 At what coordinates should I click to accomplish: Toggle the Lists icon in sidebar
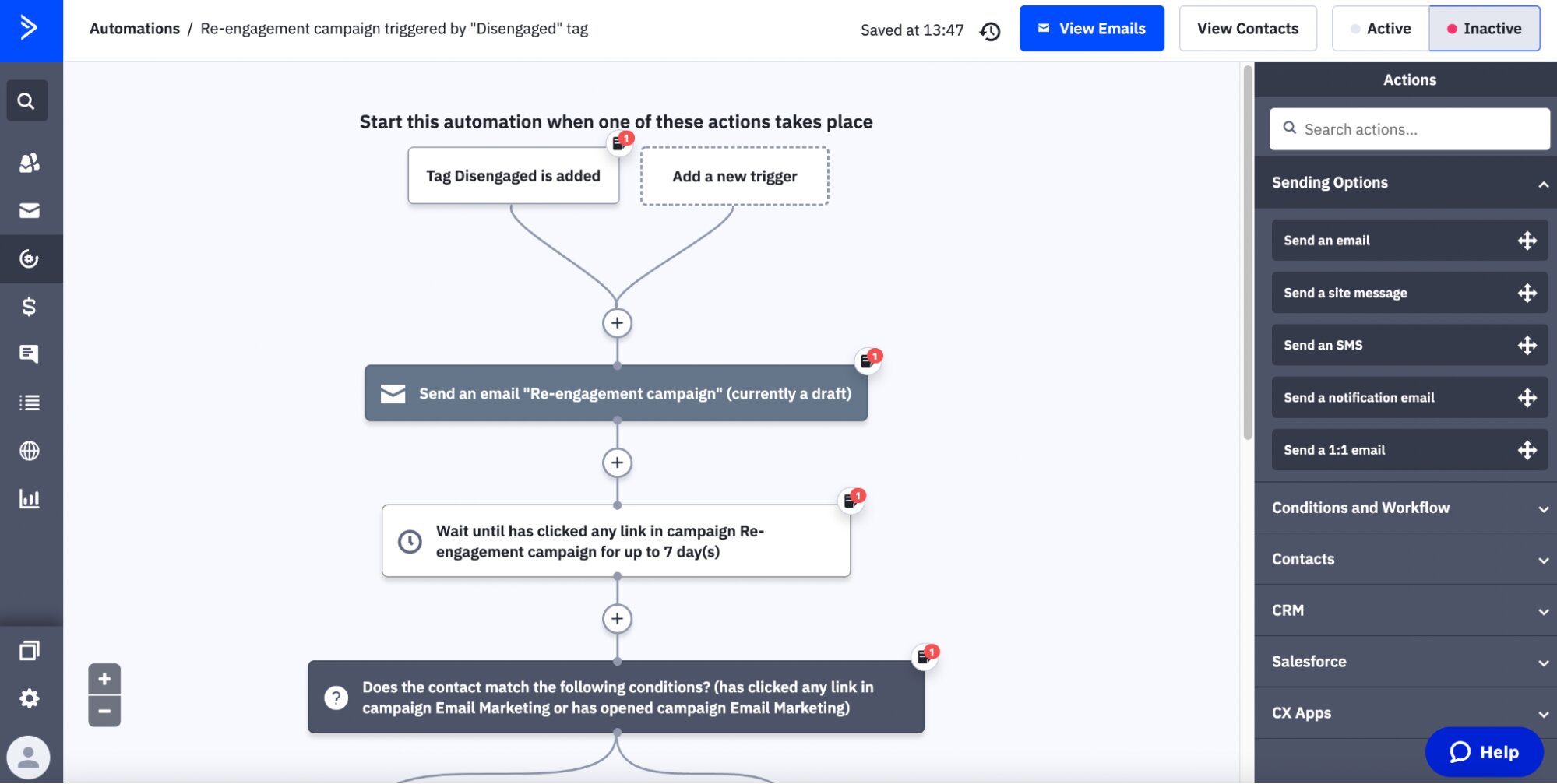point(28,403)
